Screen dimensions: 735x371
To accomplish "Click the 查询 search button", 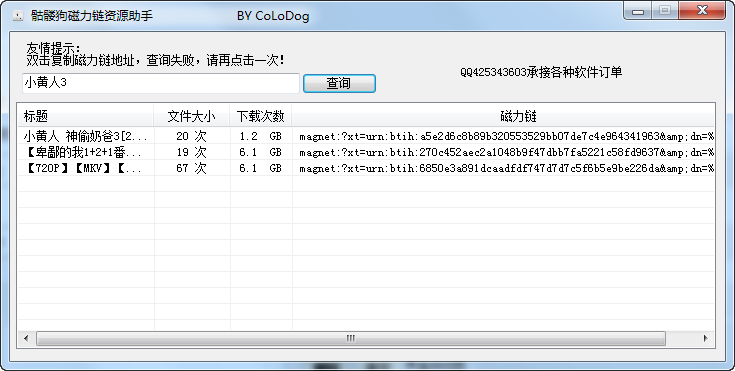I will [339, 83].
